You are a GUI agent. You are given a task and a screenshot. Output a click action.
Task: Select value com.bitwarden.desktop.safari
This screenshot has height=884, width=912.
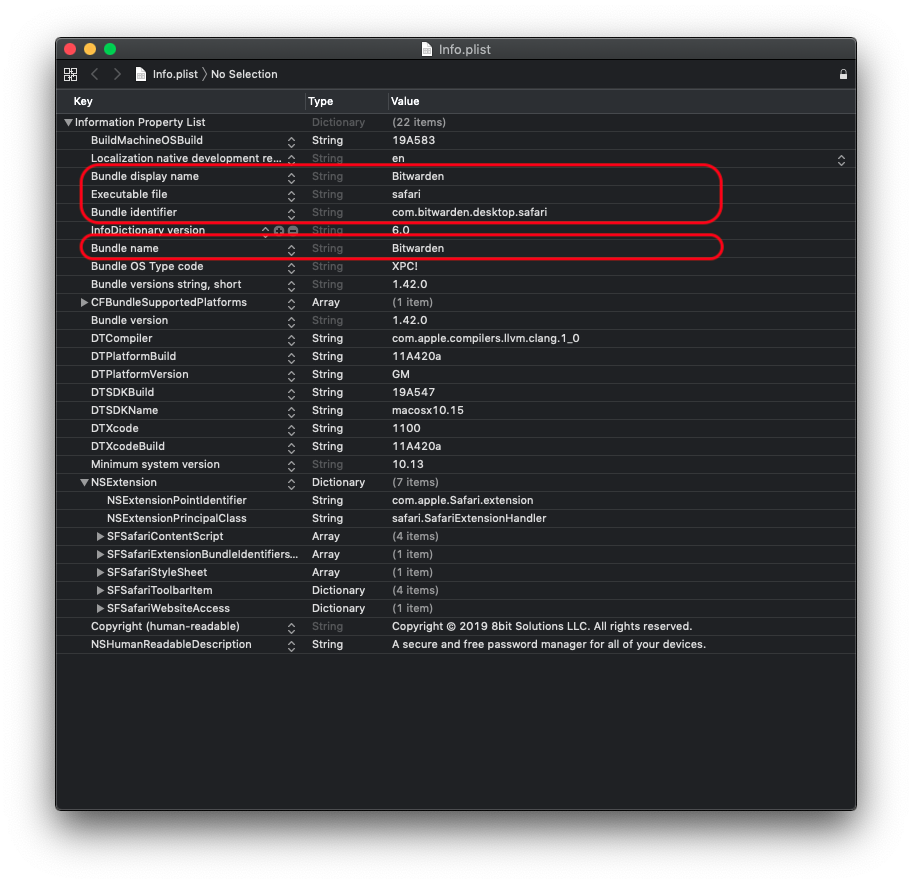pyautogui.click(x=469, y=212)
